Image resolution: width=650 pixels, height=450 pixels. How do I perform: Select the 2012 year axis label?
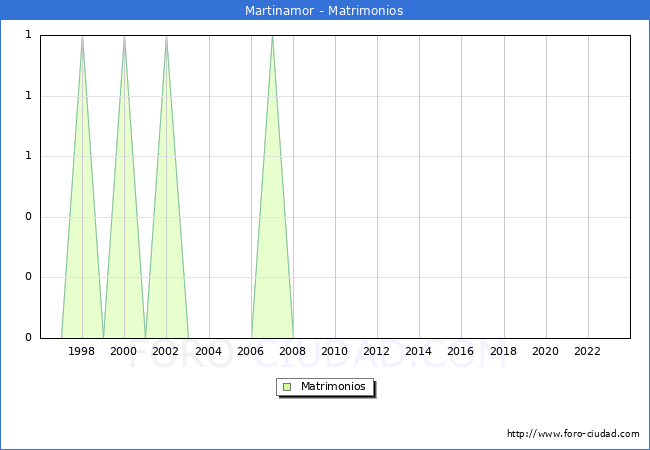(x=376, y=351)
